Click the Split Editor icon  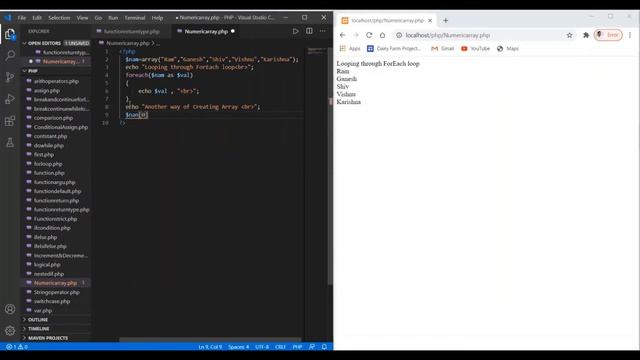click(x=309, y=31)
